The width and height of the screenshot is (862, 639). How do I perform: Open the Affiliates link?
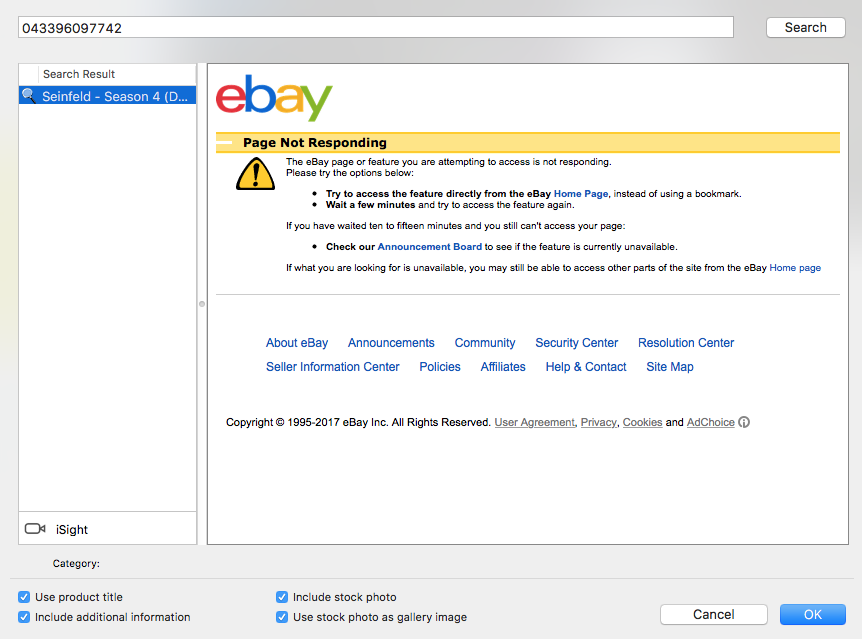pos(503,367)
